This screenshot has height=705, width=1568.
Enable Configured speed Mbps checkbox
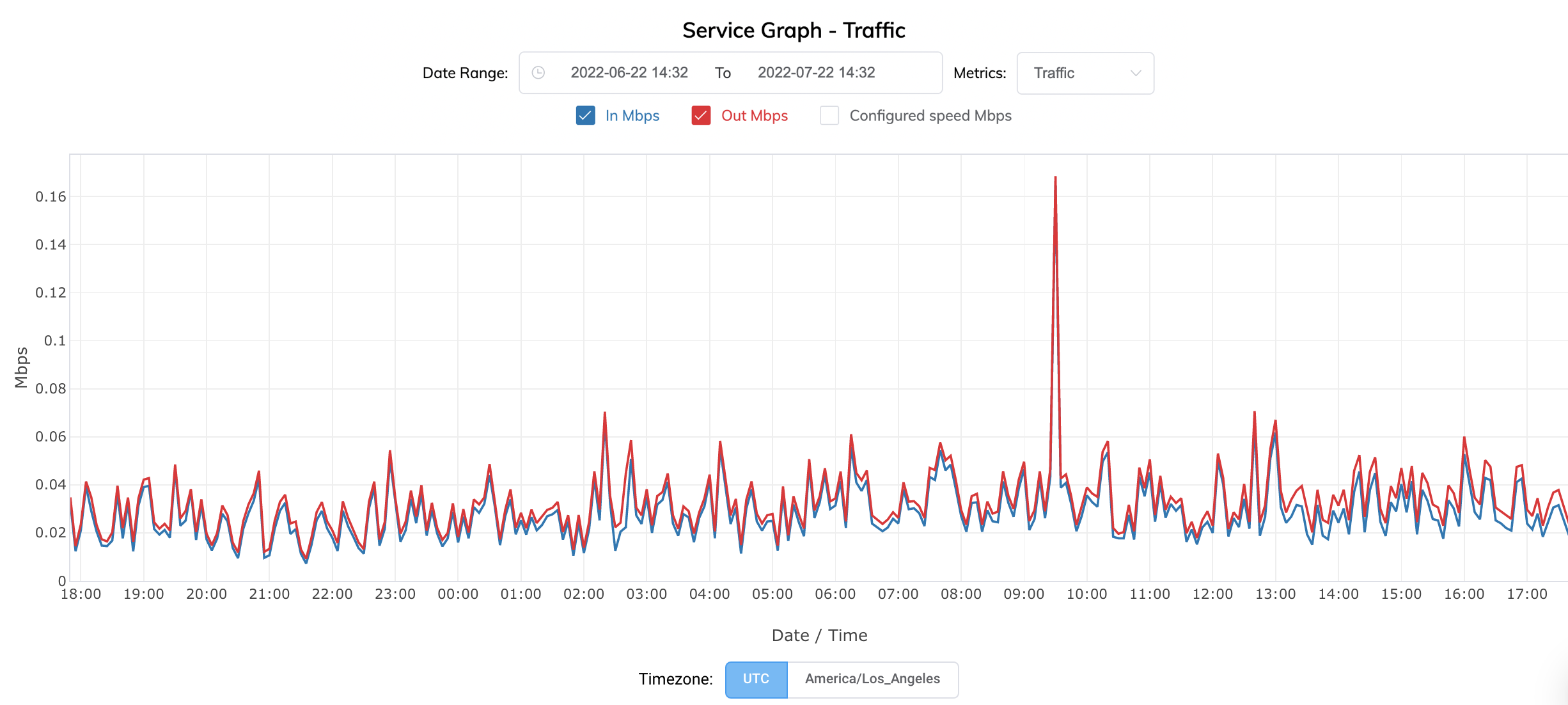point(829,116)
